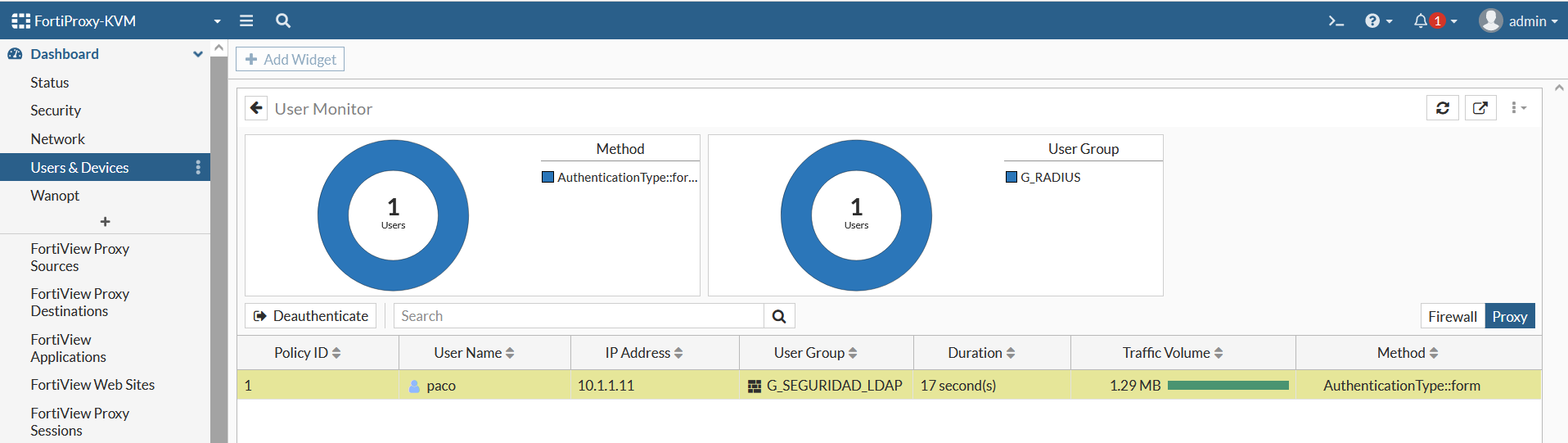This screenshot has height=443, width=1568.
Task: Click the Add Widget button
Action: coord(291,60)
